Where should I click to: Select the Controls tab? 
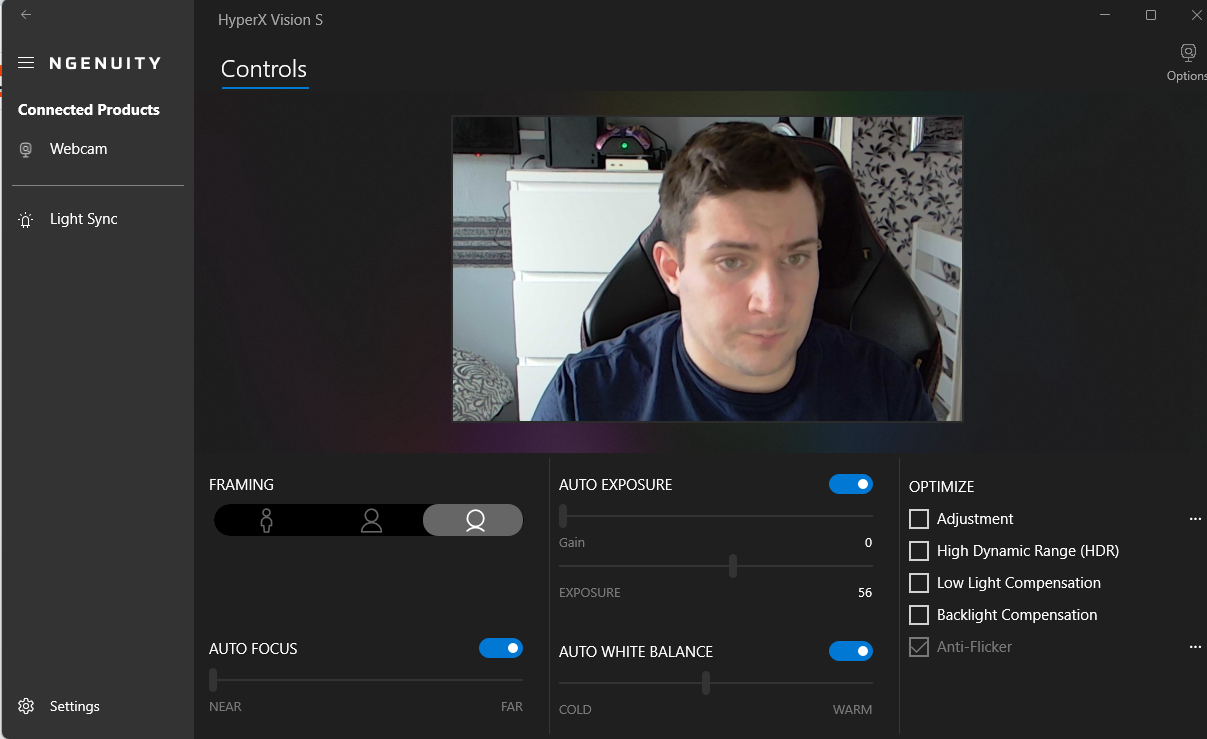pos(264,69)
